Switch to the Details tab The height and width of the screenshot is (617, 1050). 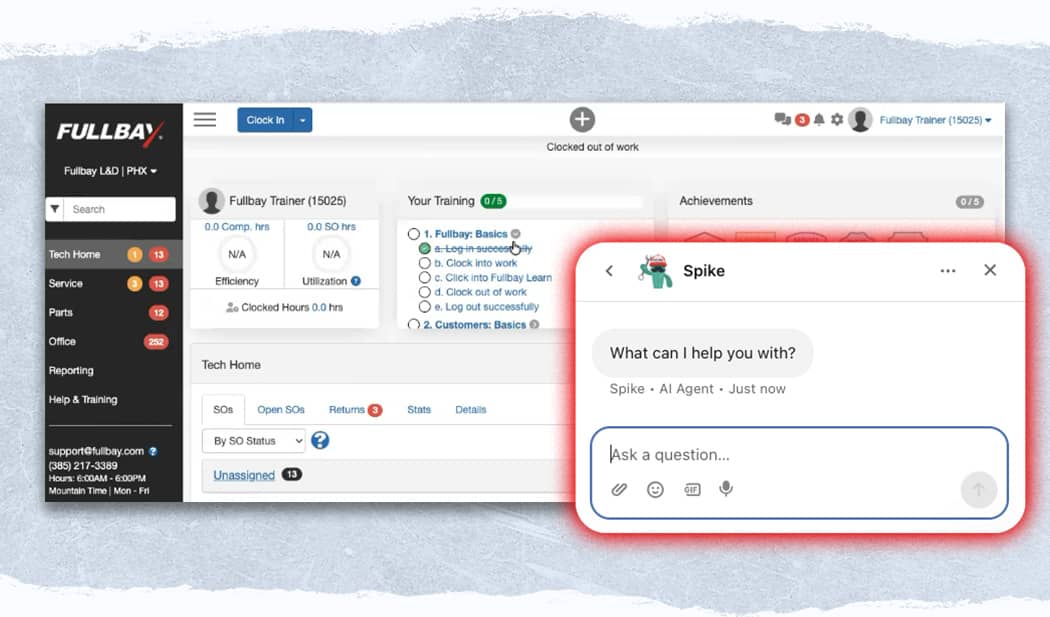pyautogui.click(x=471, y=409)
